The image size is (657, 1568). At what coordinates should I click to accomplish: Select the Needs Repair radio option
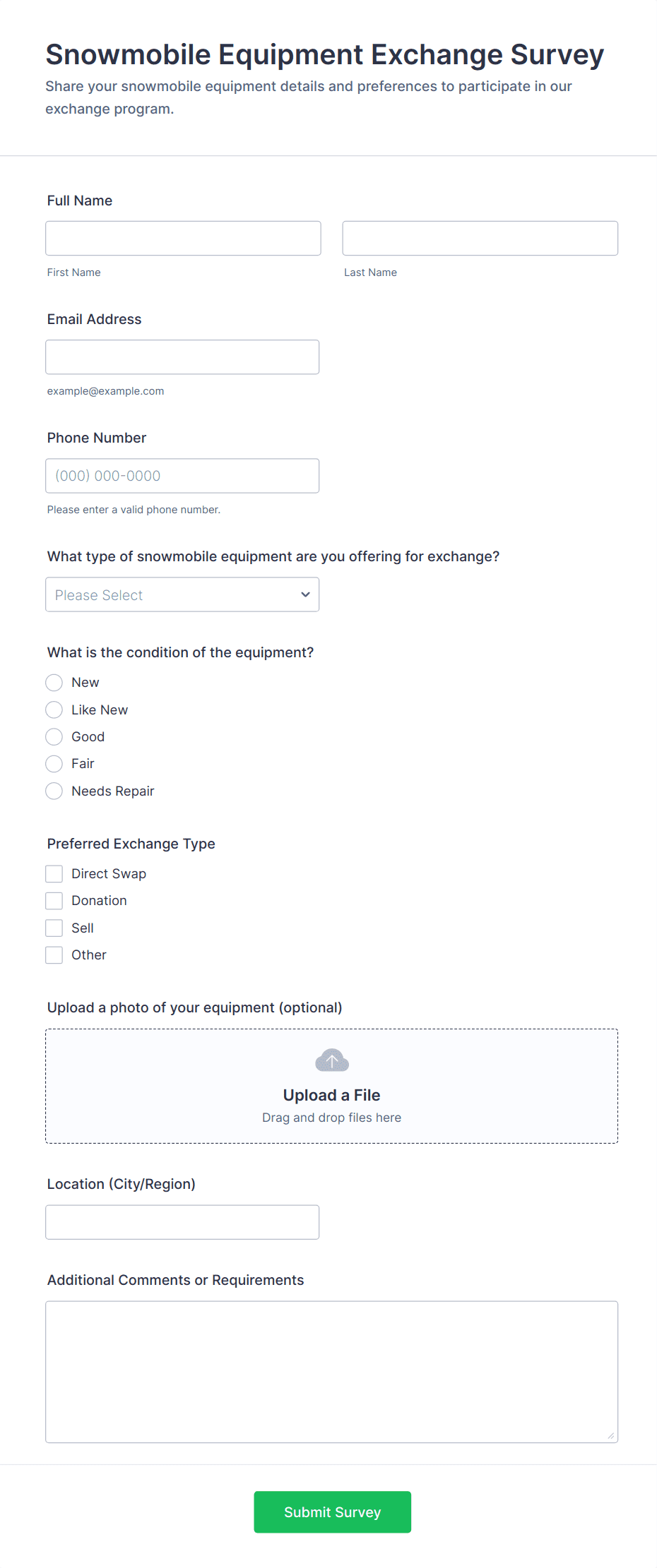click(x=54, y=791)
